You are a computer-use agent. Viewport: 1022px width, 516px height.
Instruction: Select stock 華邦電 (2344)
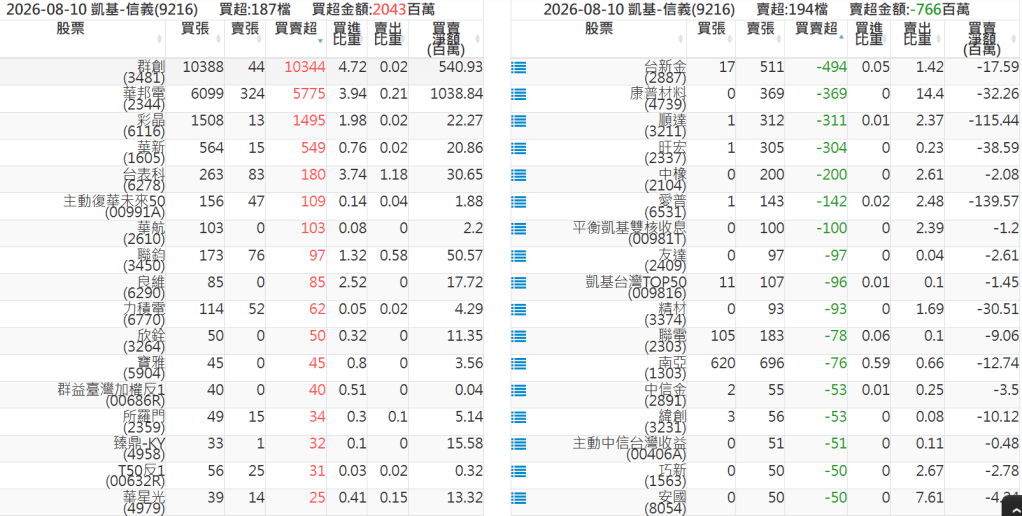(144, 99)
